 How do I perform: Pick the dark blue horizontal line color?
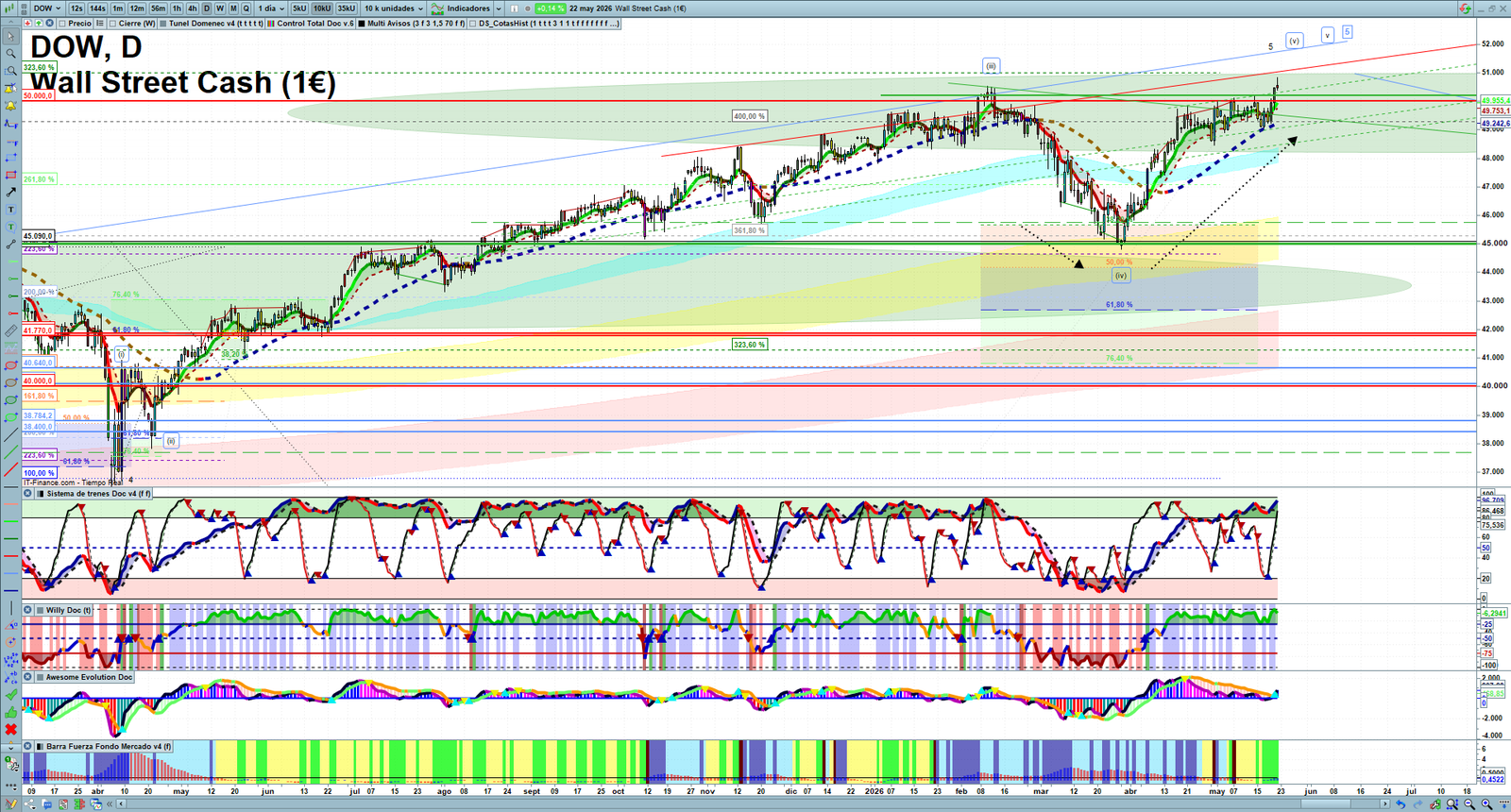pyautogui.click(x=11, y=590)
